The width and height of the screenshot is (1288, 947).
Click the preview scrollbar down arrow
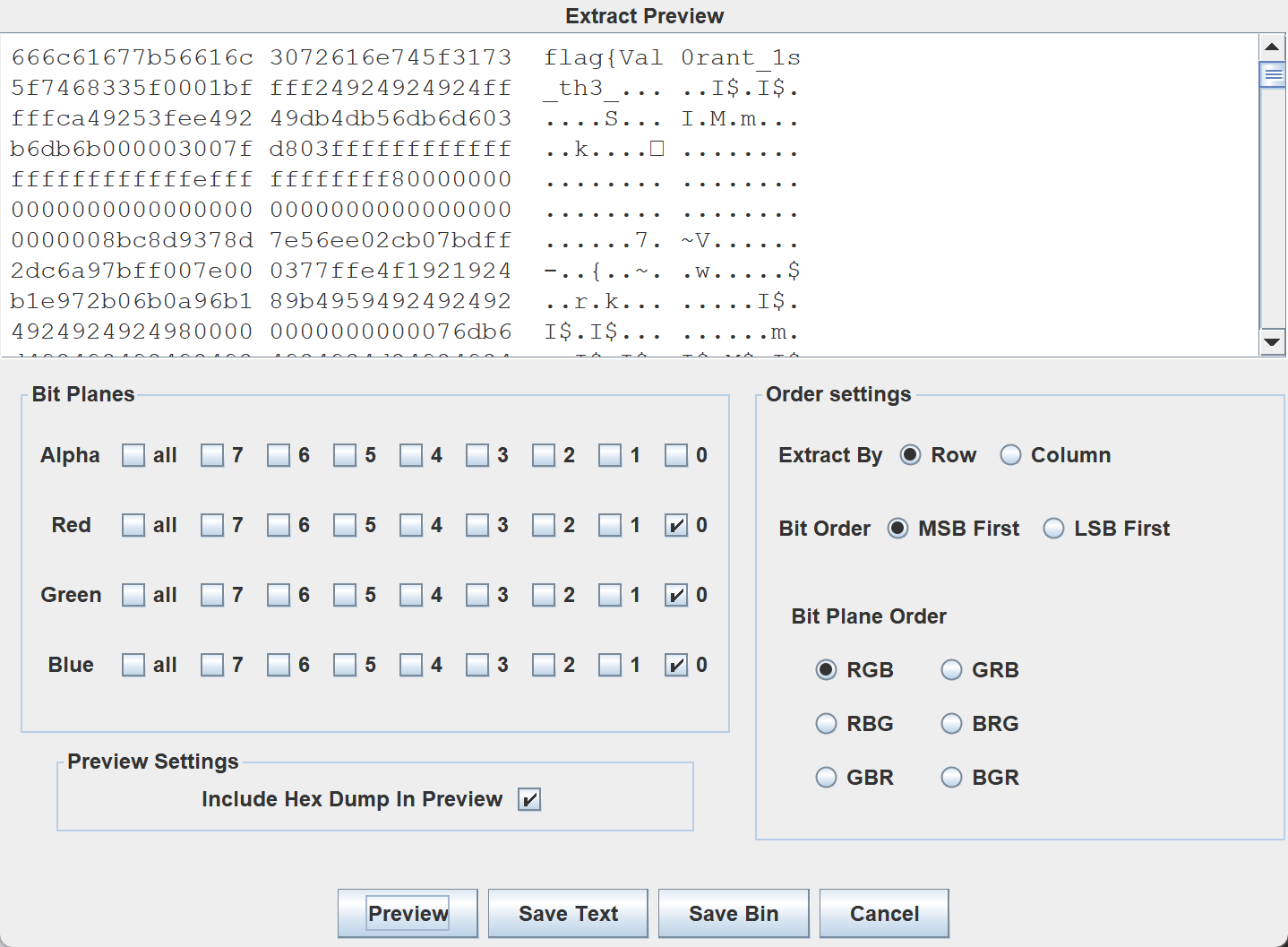(1272, 342)
